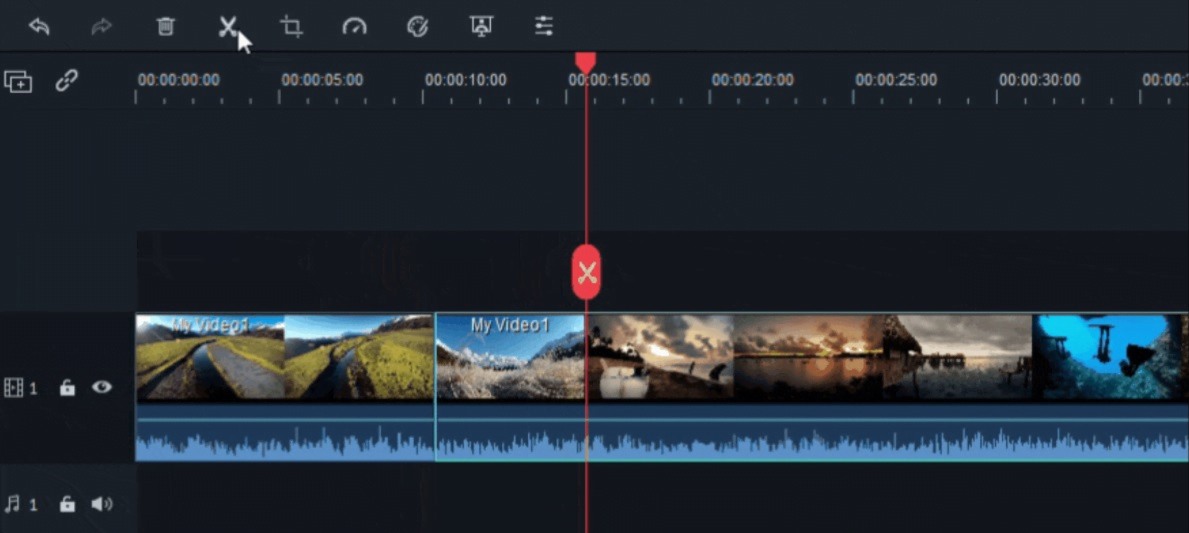Screen dimensions: 1189x533
Task: Mute audio track 1 speaker icon
Action: 102,504
